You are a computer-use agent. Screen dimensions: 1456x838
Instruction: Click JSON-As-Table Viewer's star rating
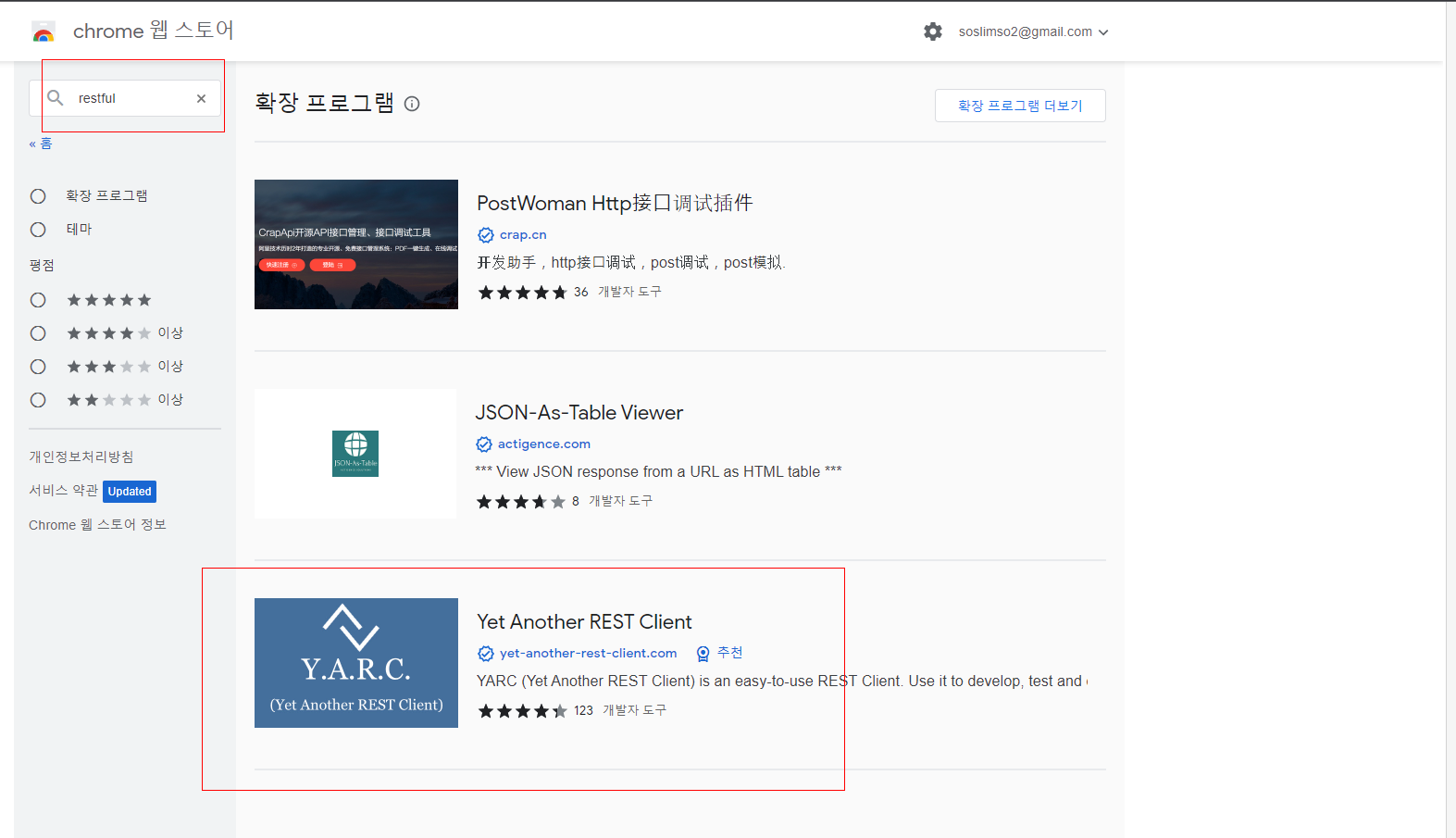[520, 502]
